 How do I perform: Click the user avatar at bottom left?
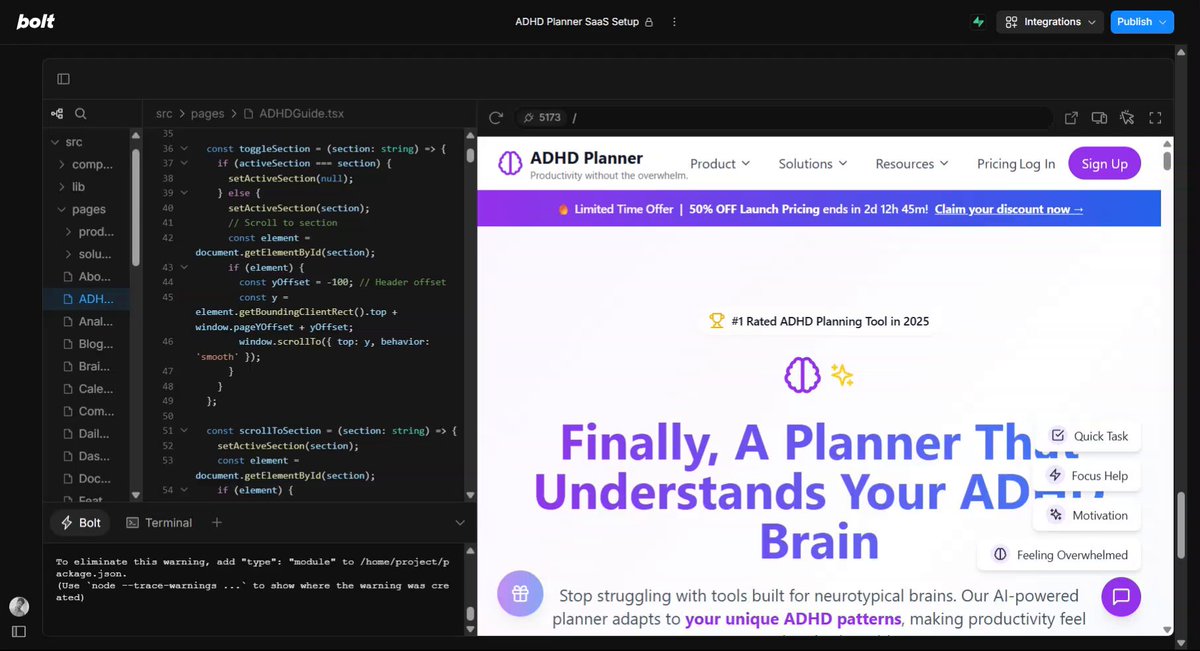[19, 606]
